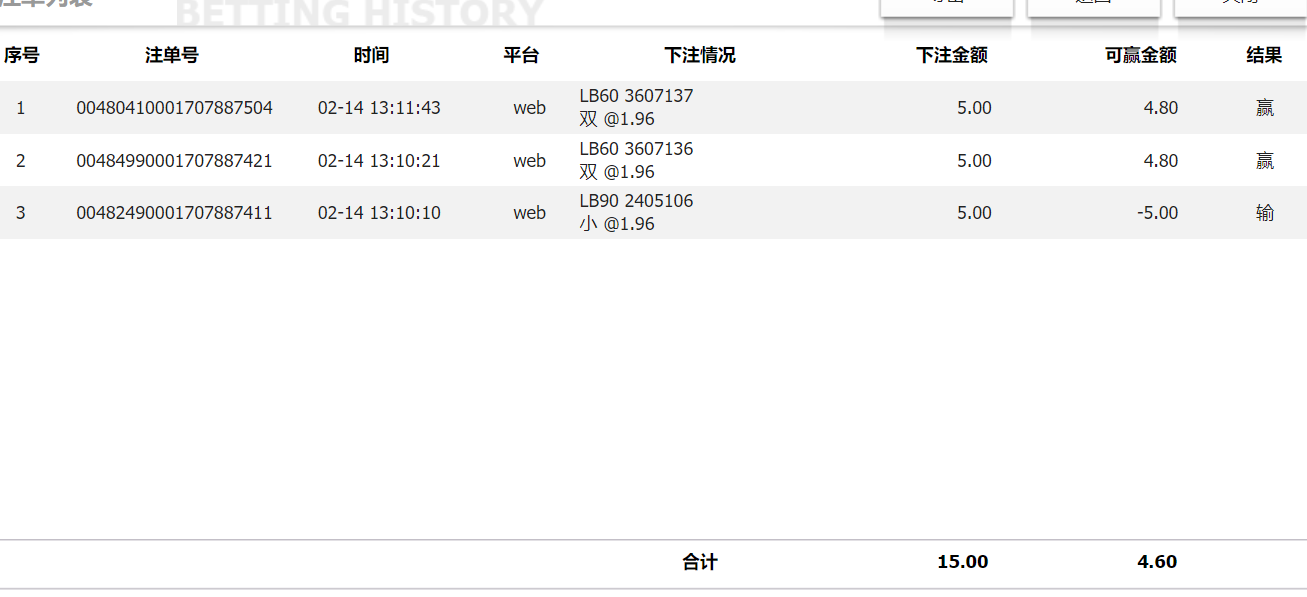The width and height of the screenshot is (1307, 597).
Task: Click the 结果 column header
Action: (x=1264, y=55)
